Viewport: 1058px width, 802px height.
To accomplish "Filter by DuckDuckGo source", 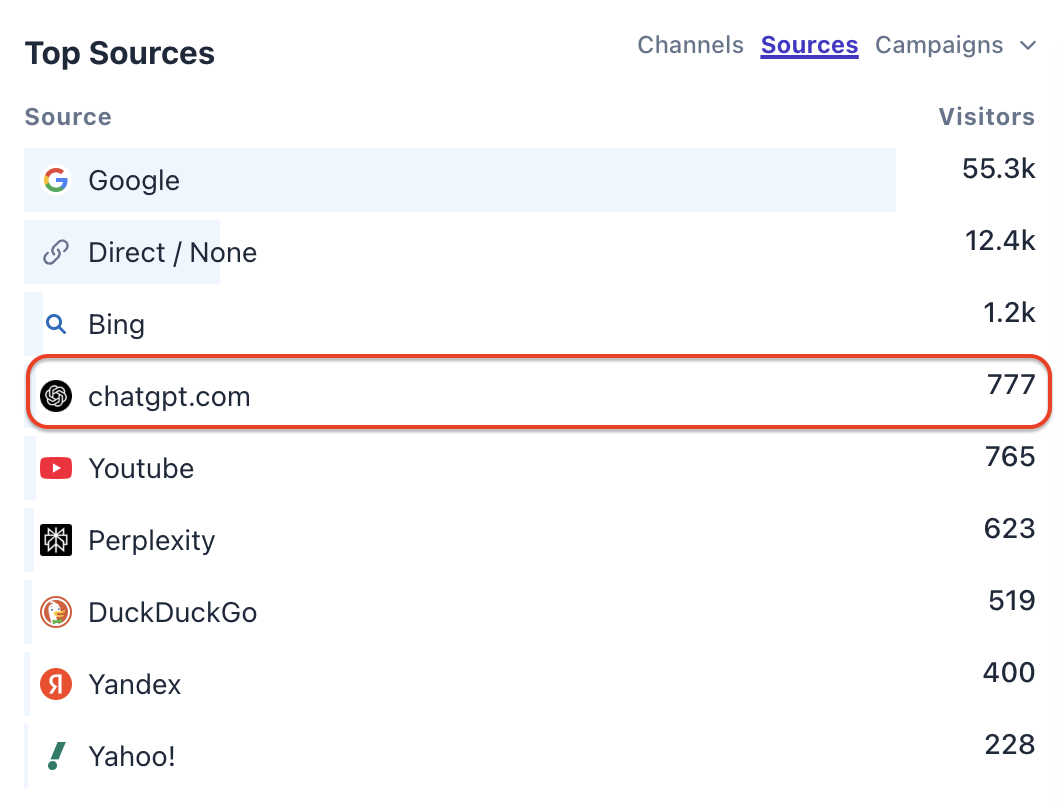I will [173, 613].
